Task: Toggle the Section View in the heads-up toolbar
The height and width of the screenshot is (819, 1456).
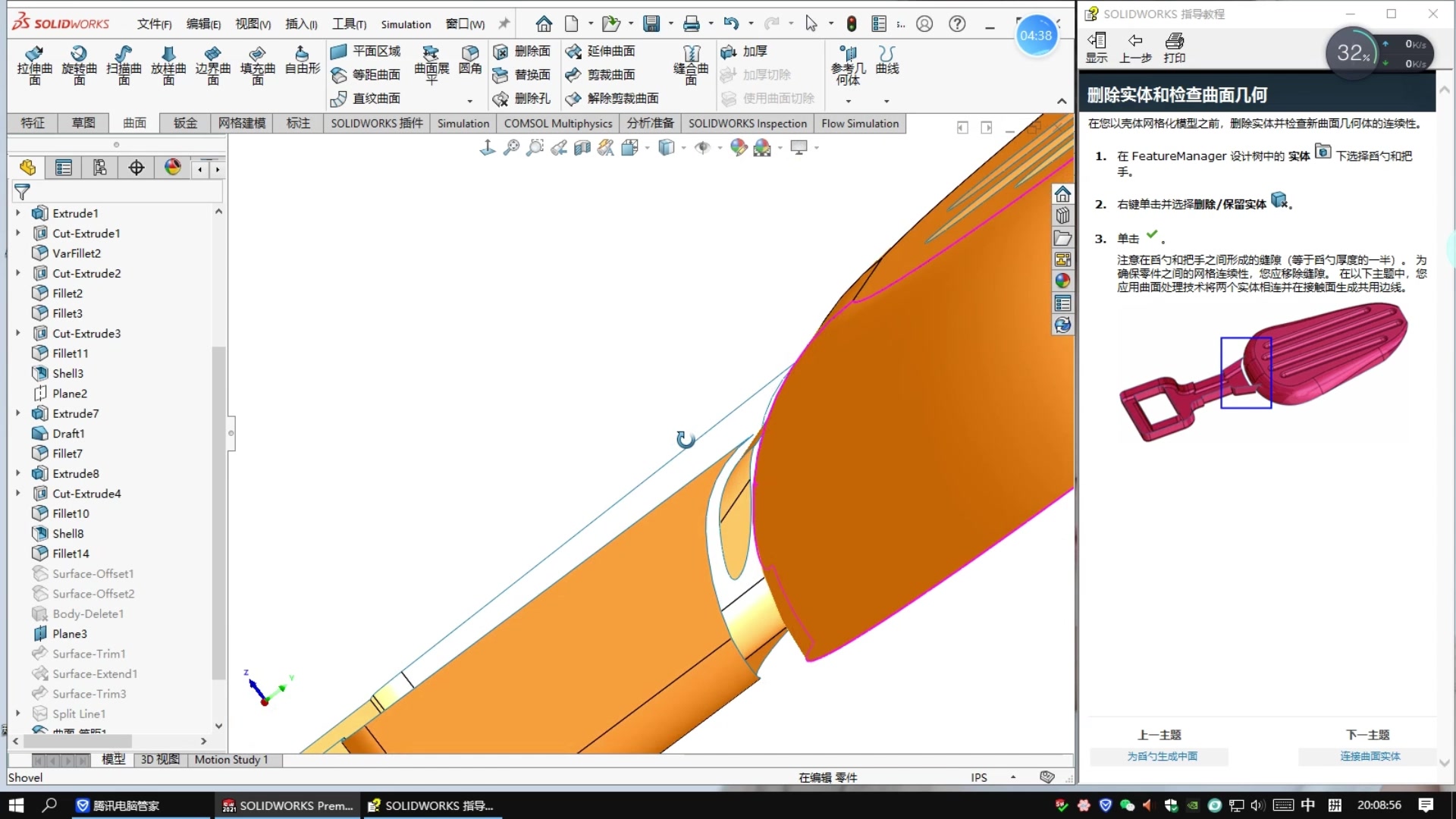Action: pos(582,148)
